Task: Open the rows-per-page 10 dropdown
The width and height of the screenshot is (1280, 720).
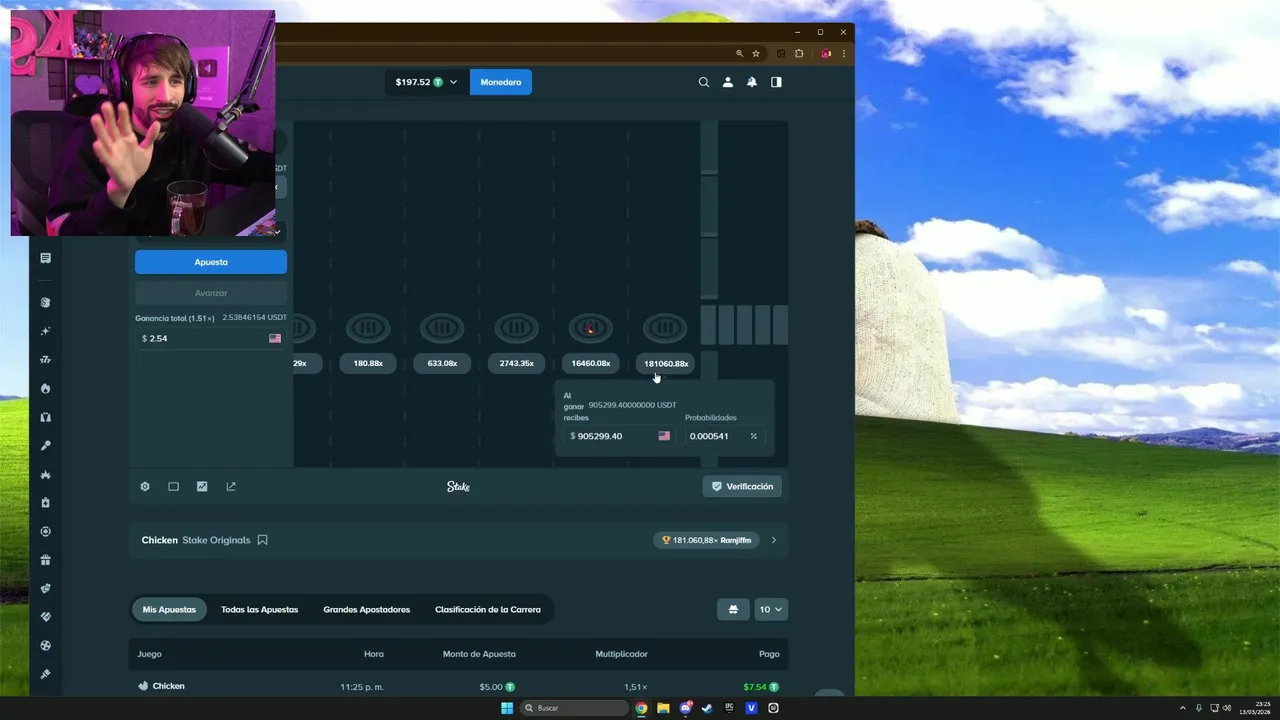Action: 771,609
